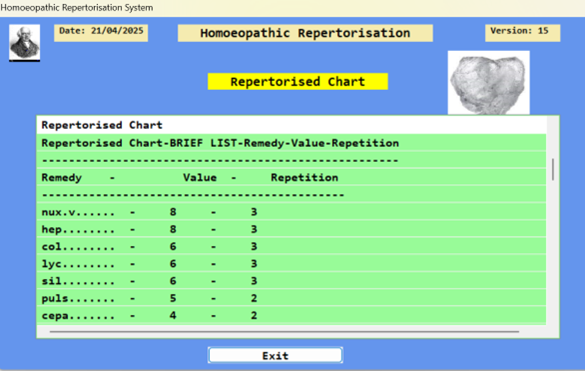The image size is (585, 371).
Task: Click the yellow Repertorised Chart label
Action: tap(298, 81)
